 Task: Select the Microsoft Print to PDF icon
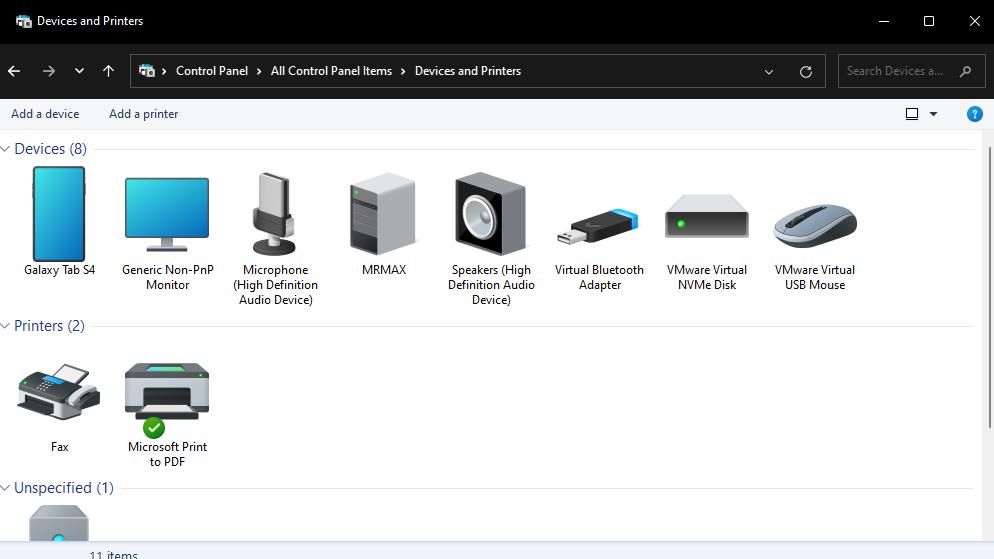point(167,399)
